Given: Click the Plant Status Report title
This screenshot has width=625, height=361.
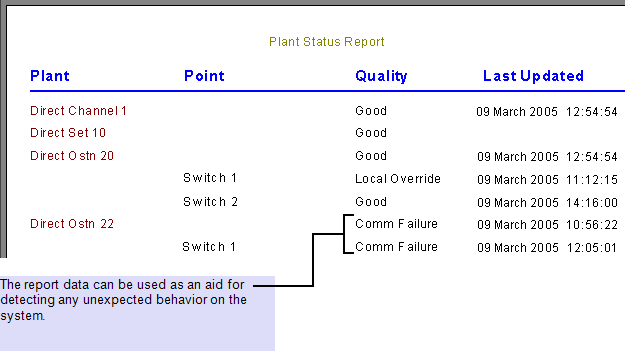Looking at the screenshot, I should coord(326,42).
